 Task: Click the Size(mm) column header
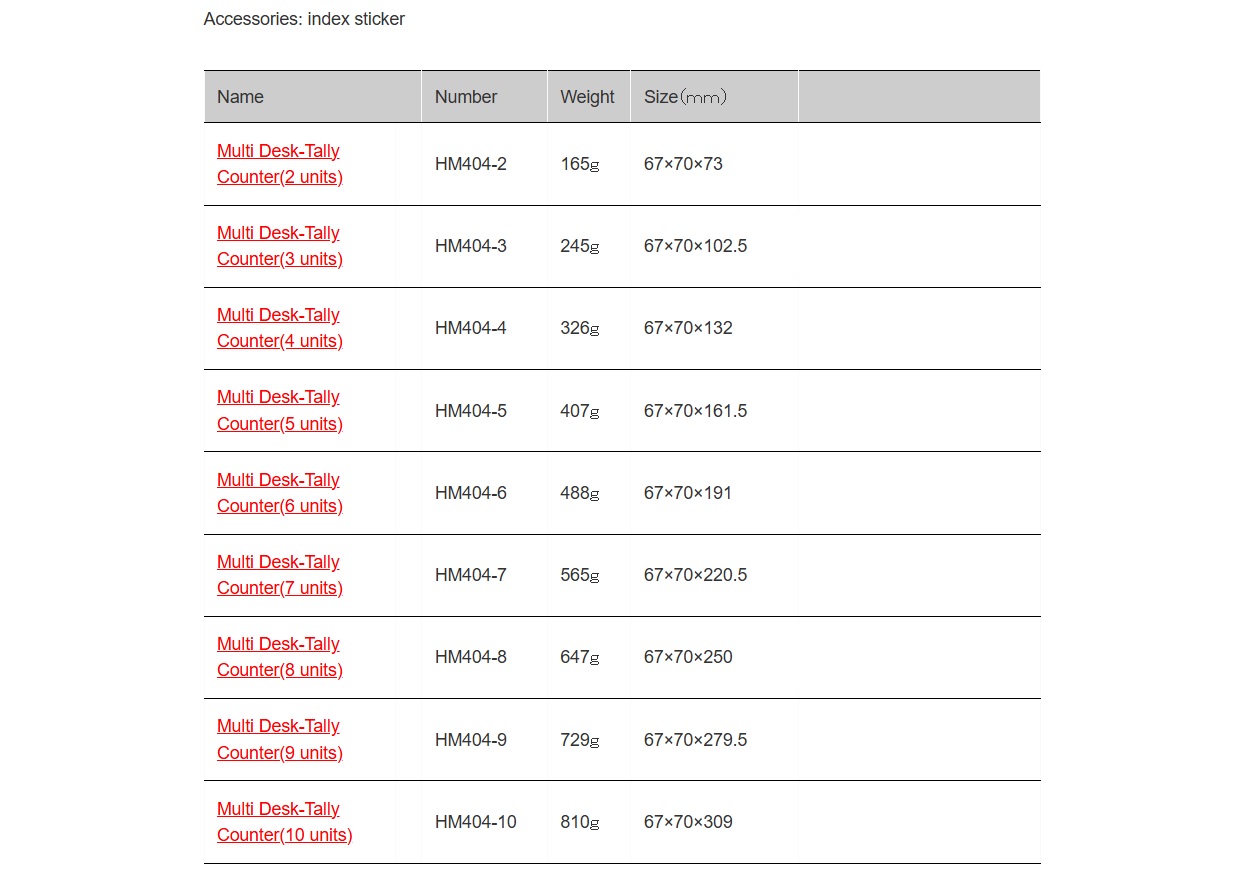pos(715,97)
